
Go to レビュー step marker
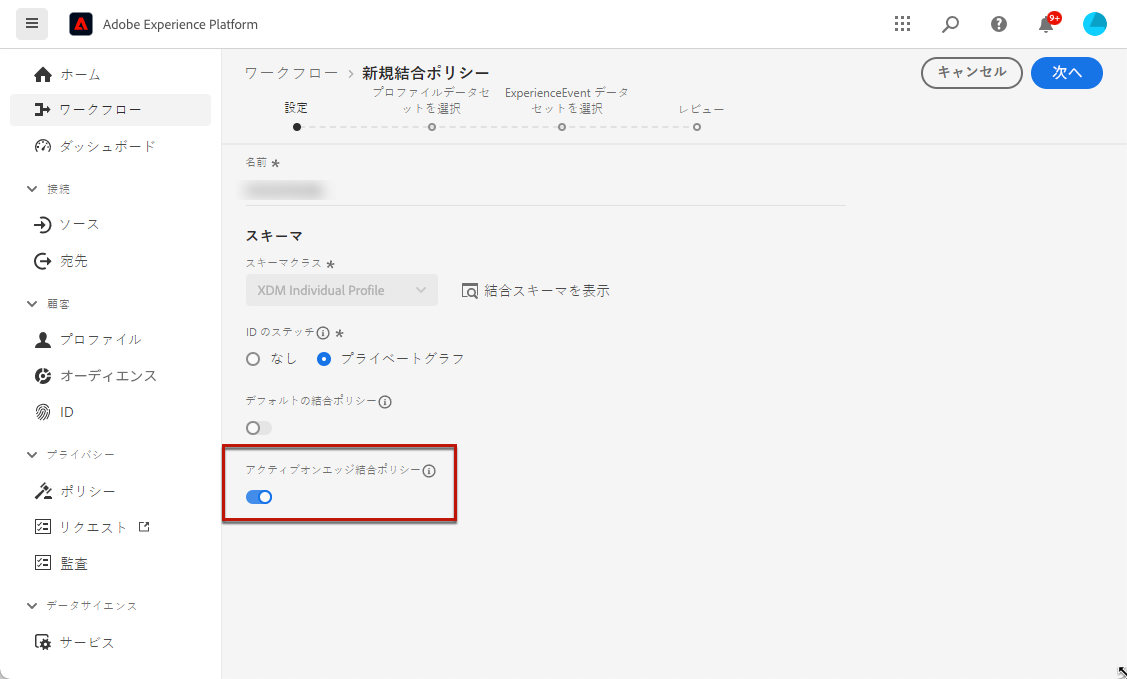coord(696,127)
